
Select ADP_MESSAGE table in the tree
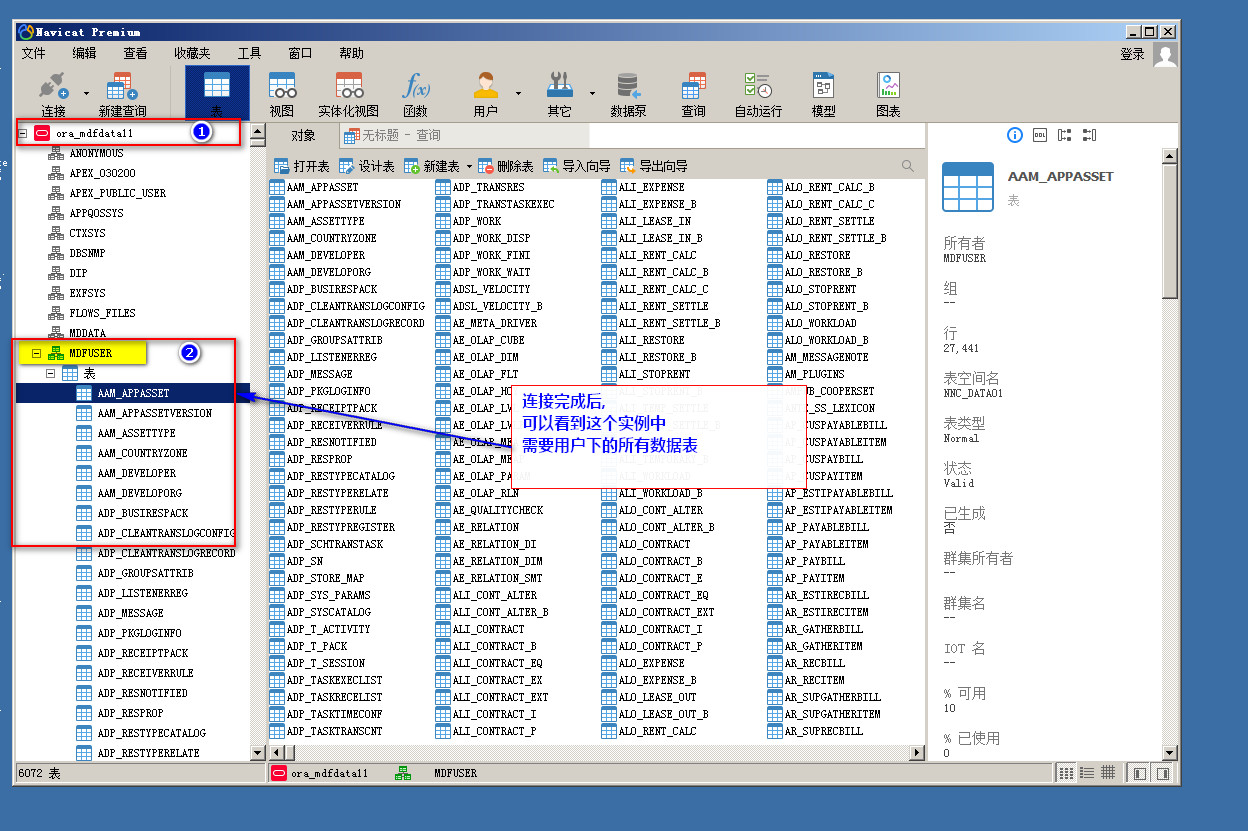pos(130,613)
